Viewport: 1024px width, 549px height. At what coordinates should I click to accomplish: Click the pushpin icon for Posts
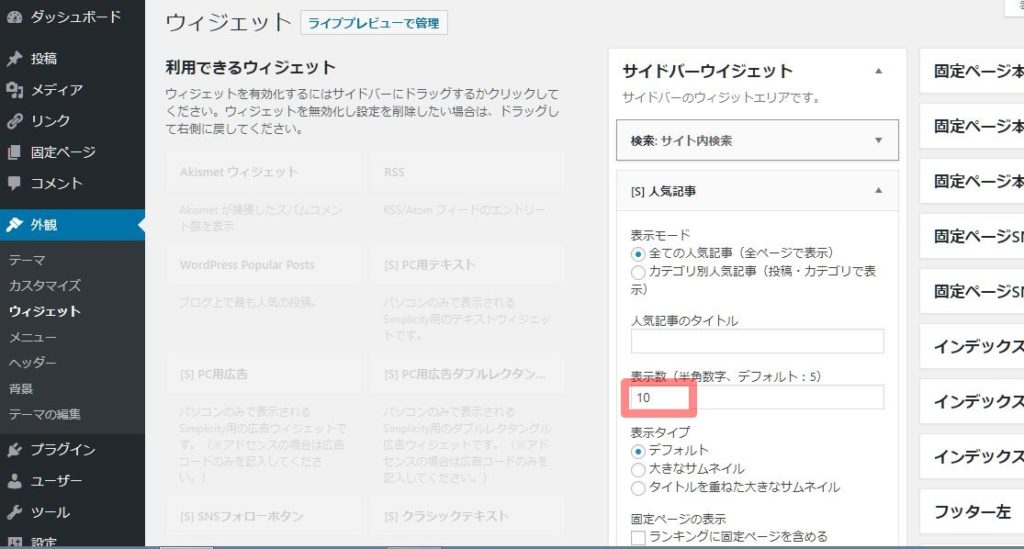(14, 59)
